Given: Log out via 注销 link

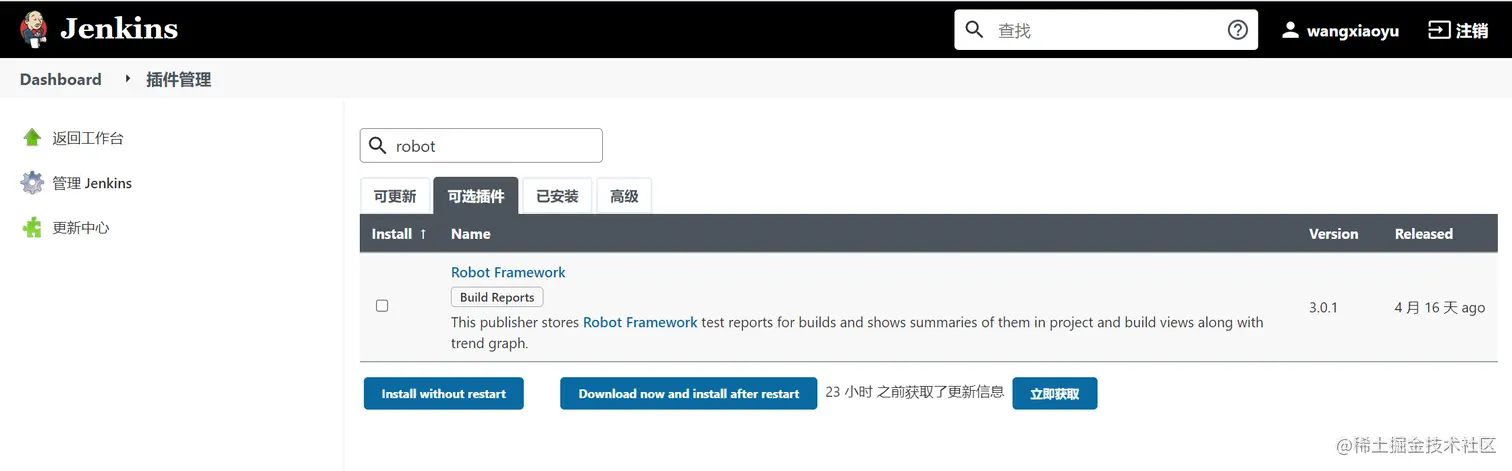Looking at the screenshot, I should 1472,31.
